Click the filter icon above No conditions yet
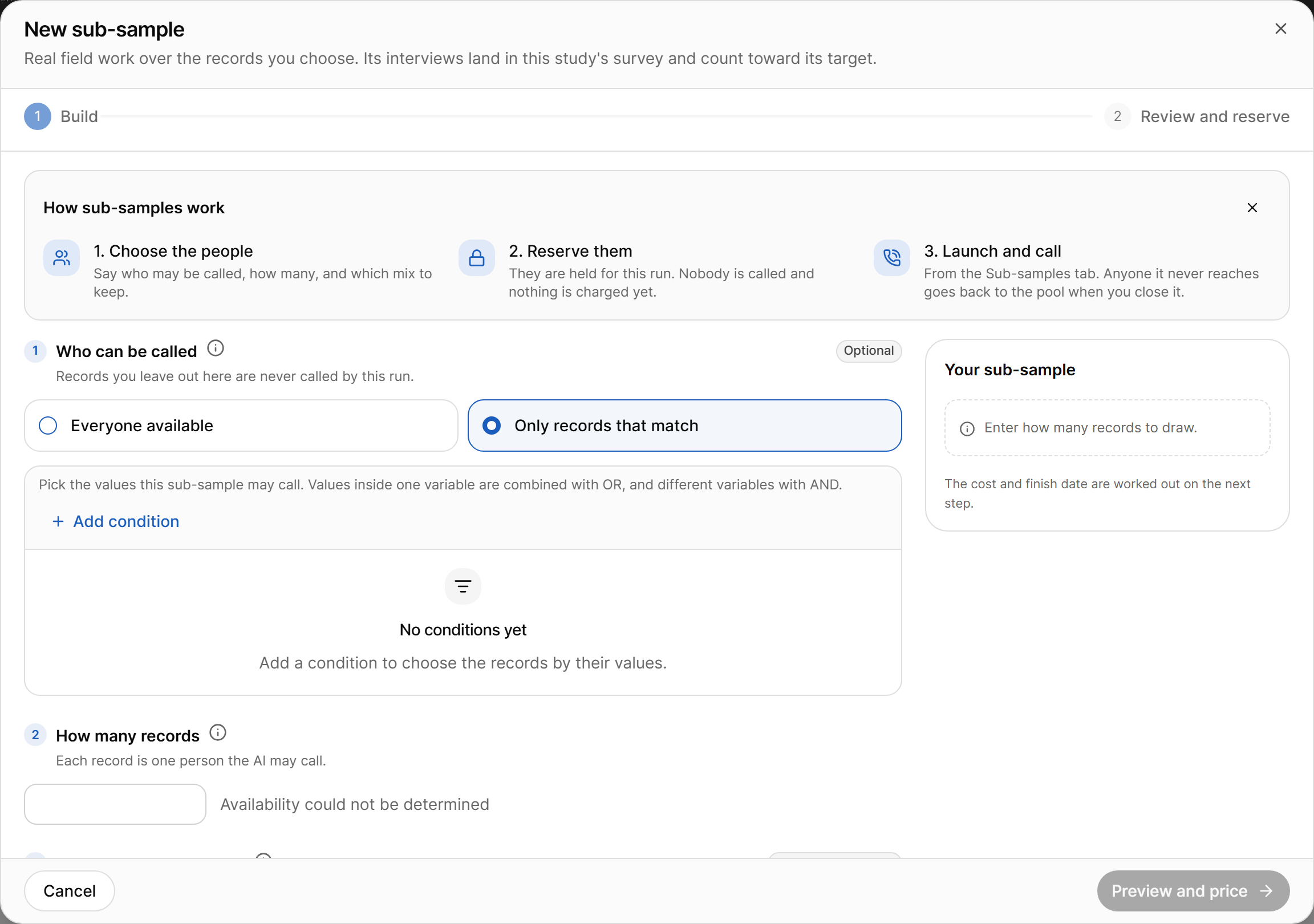 click(463, 586)
